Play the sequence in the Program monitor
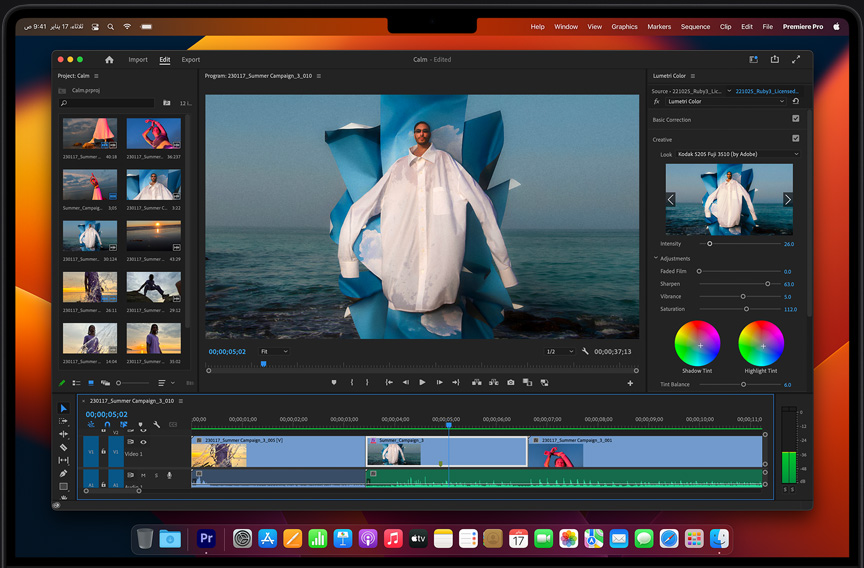This screenshot has width=864, height=568. click(422, 382)
